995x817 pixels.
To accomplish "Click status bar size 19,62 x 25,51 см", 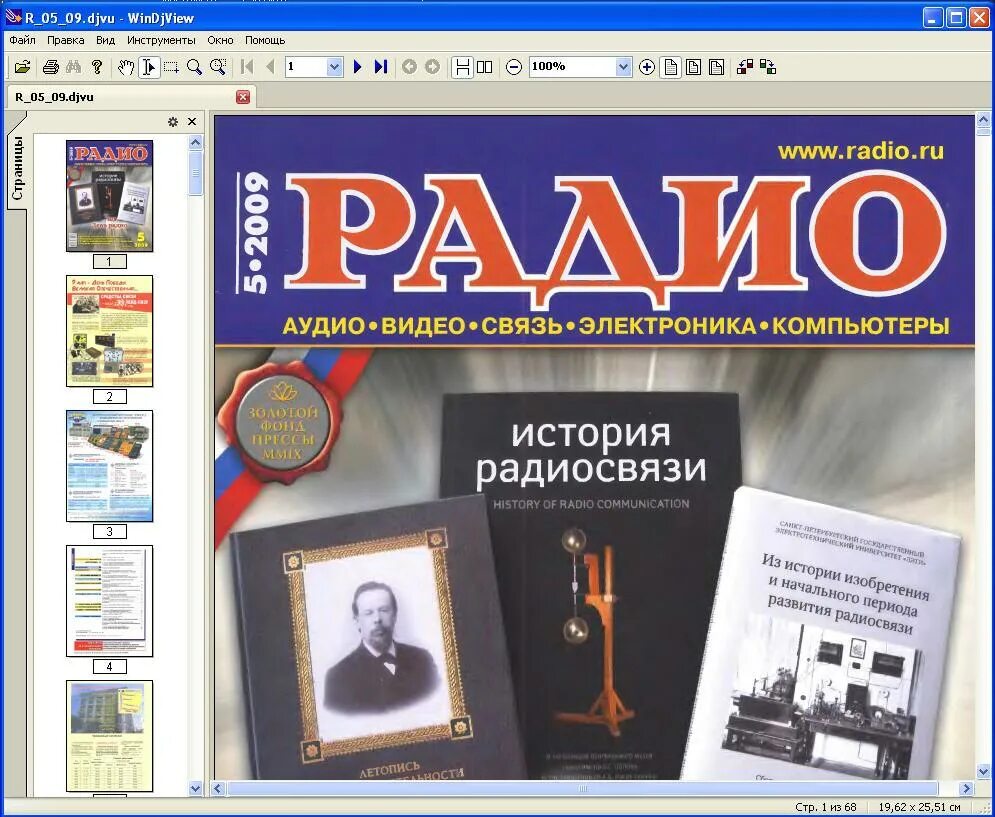I will pyautogui.click(x=919, y=807).
